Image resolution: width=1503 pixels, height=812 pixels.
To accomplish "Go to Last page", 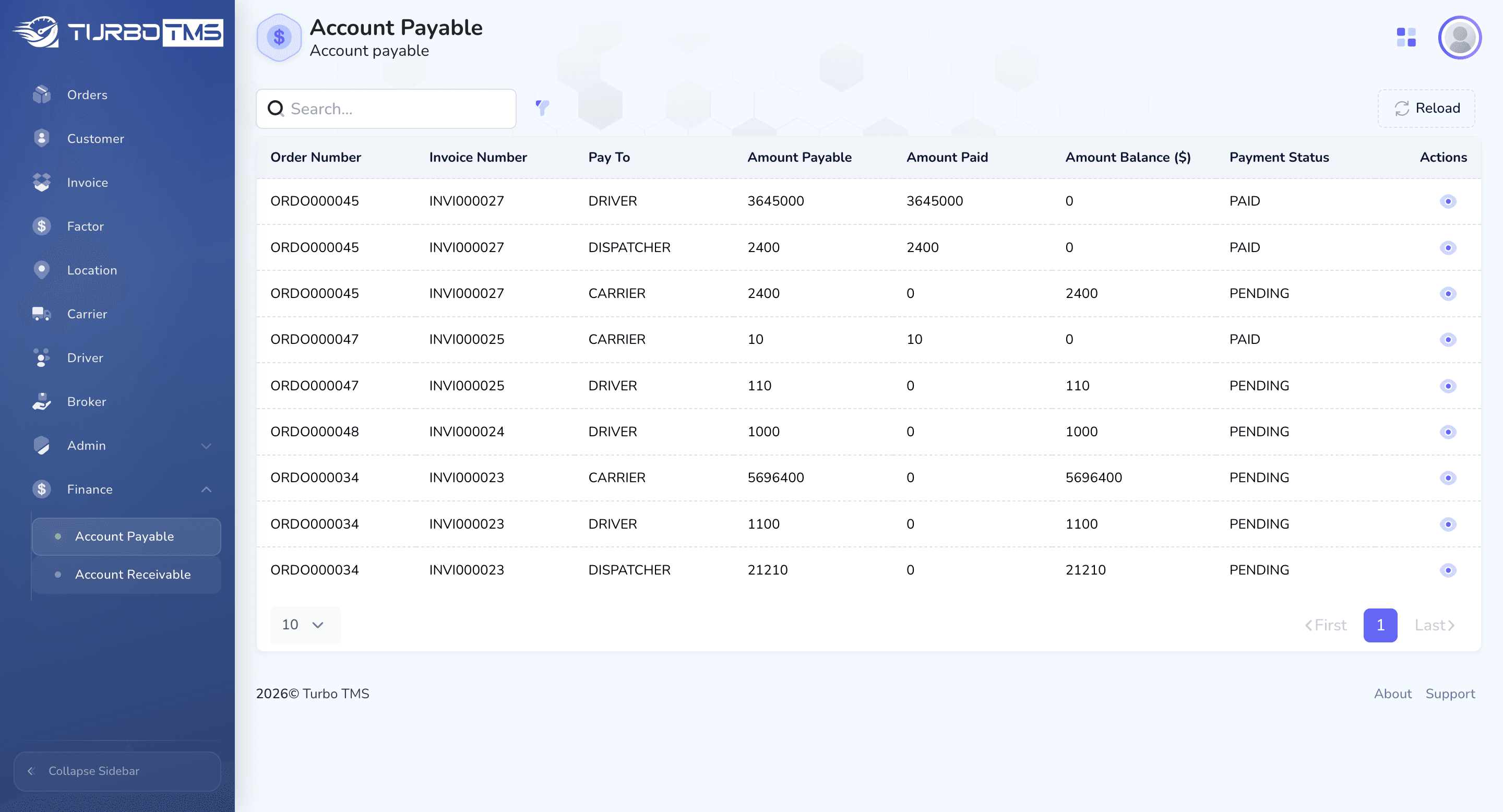I will click(x=1435, y=625).
